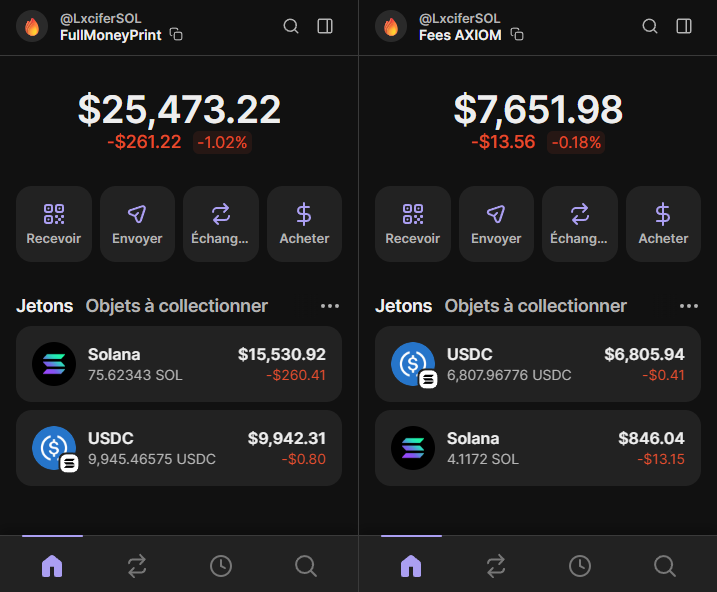The width and height of the screenshot is (717, 592).
Task: Click @LxciferSOL handle above FullMoneyPrint
Action: [101, 18]
